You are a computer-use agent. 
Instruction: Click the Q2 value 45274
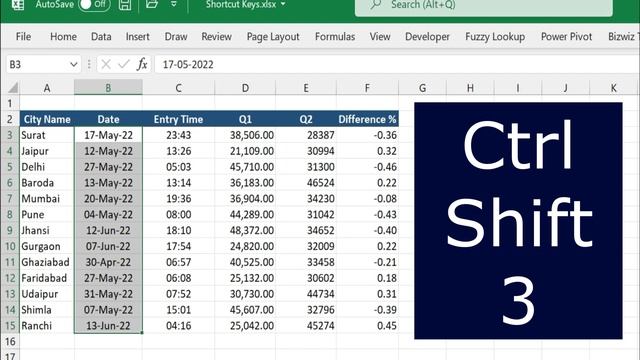(x=306, y=326)
